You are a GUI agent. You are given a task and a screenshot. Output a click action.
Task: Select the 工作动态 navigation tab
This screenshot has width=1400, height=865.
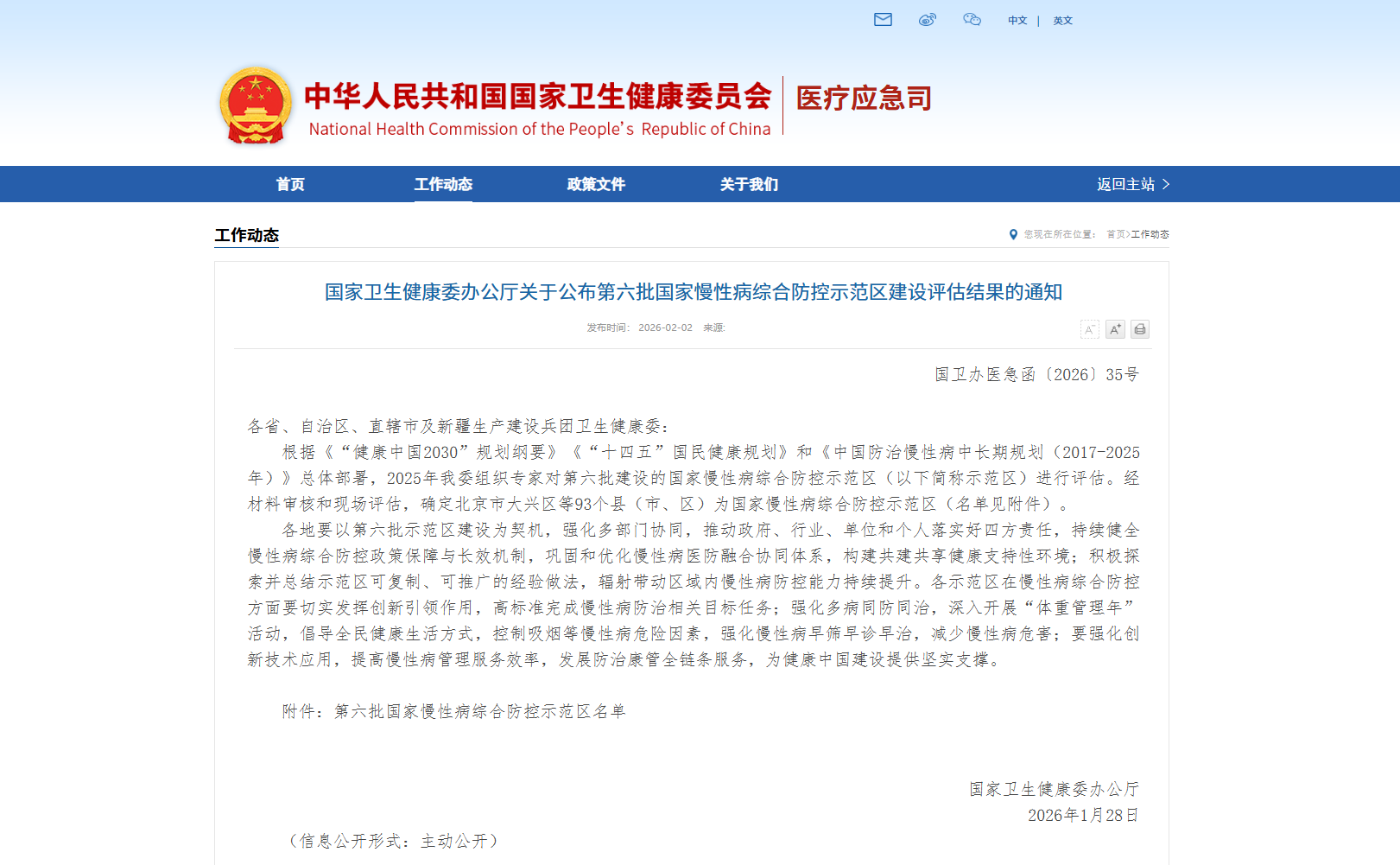point(443,184)
